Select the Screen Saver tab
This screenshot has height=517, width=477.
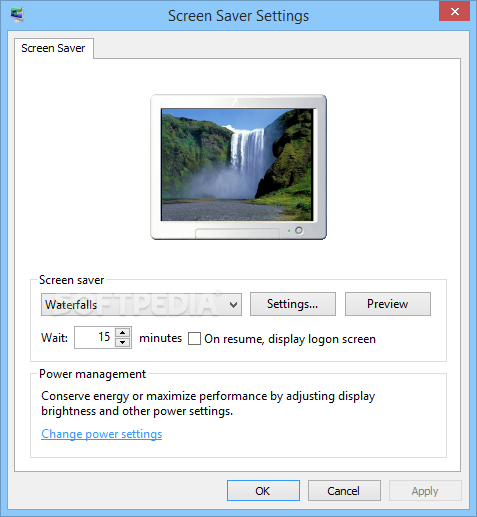coord(53,48)
